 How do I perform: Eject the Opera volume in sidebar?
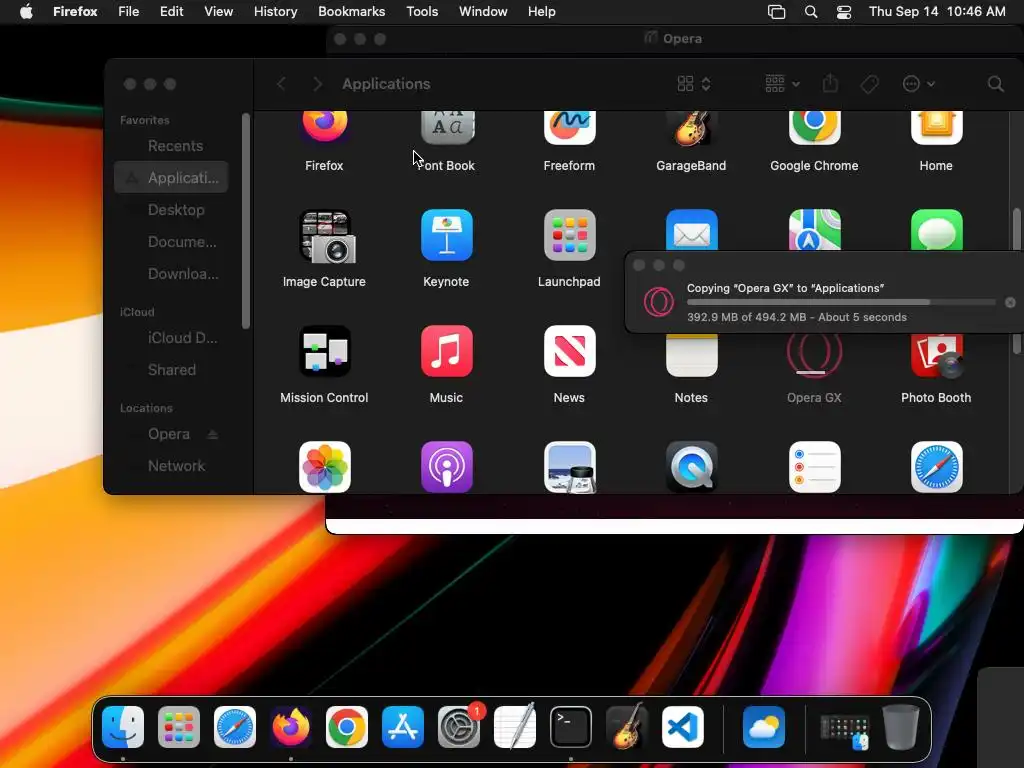pos(212,434)
